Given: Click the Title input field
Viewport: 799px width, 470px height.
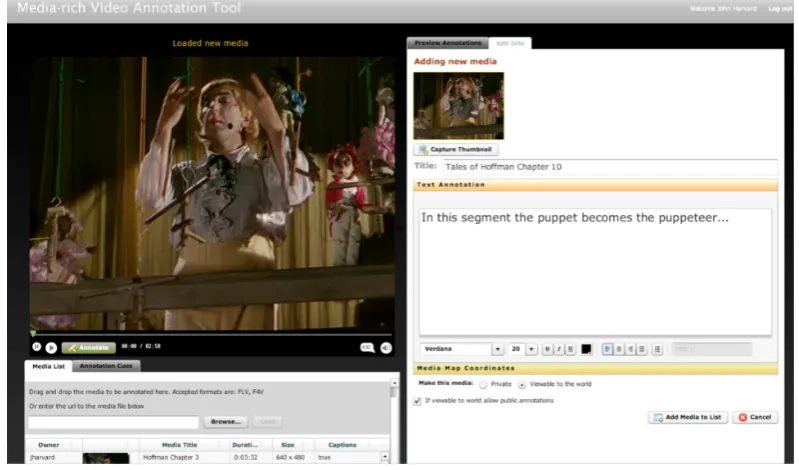Looking at the screenshot, I should [x=610, y=167].
